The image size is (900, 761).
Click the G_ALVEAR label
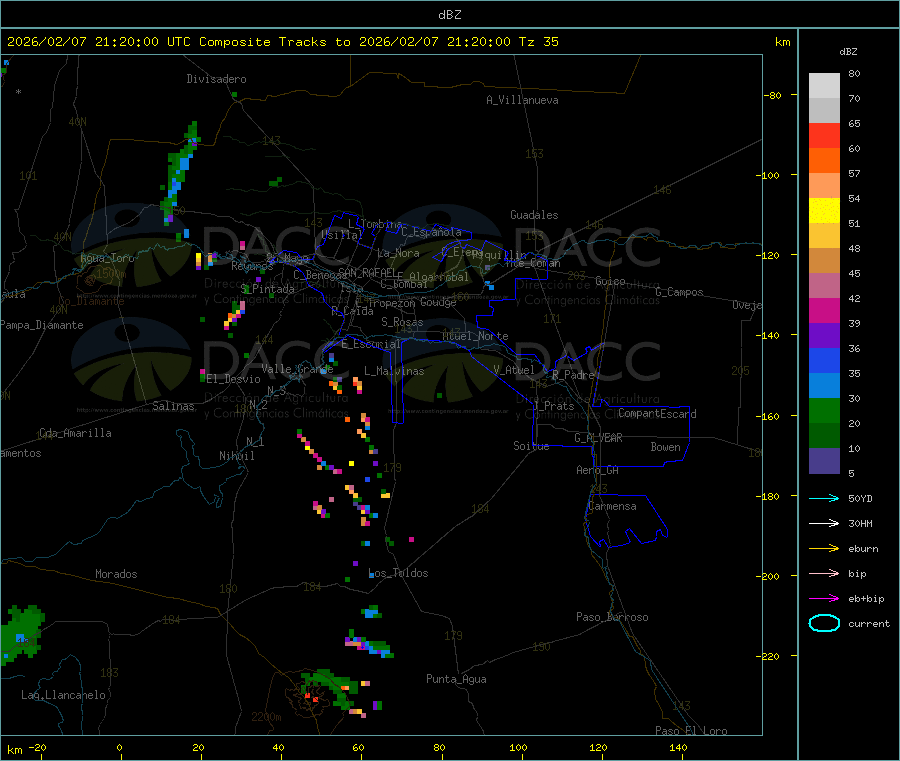click(x=598, y=438)
